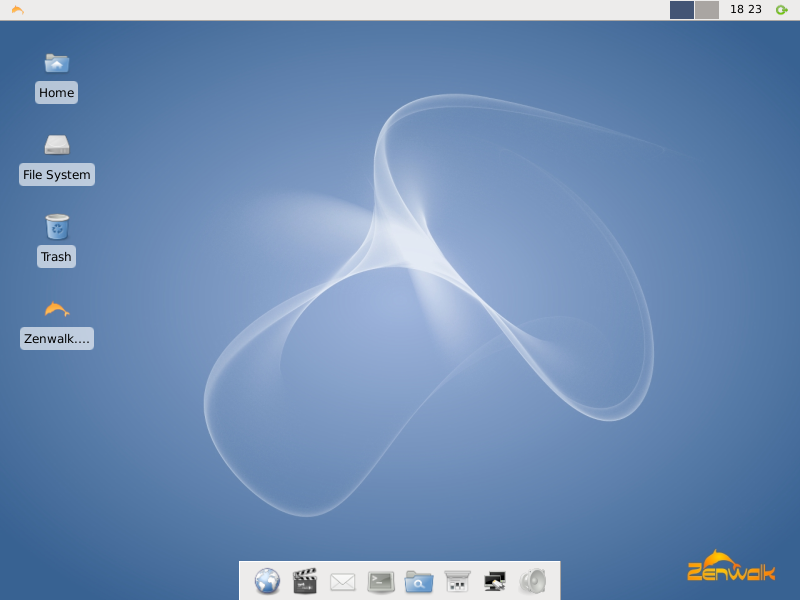Click the green logout icon in panel
The width and height of the screenshot is (800, 600).
click(782, 10)
